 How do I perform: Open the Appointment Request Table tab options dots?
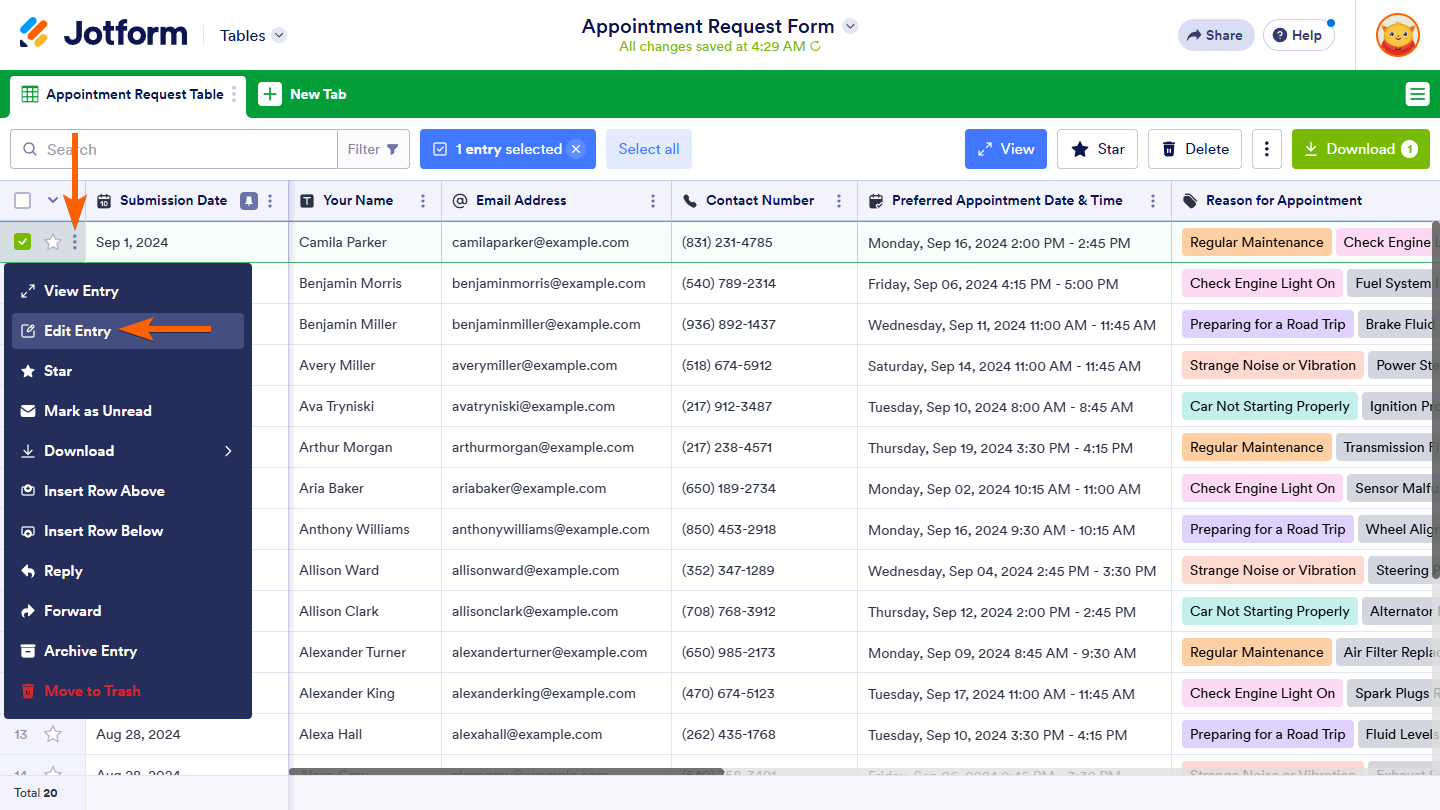234,94
